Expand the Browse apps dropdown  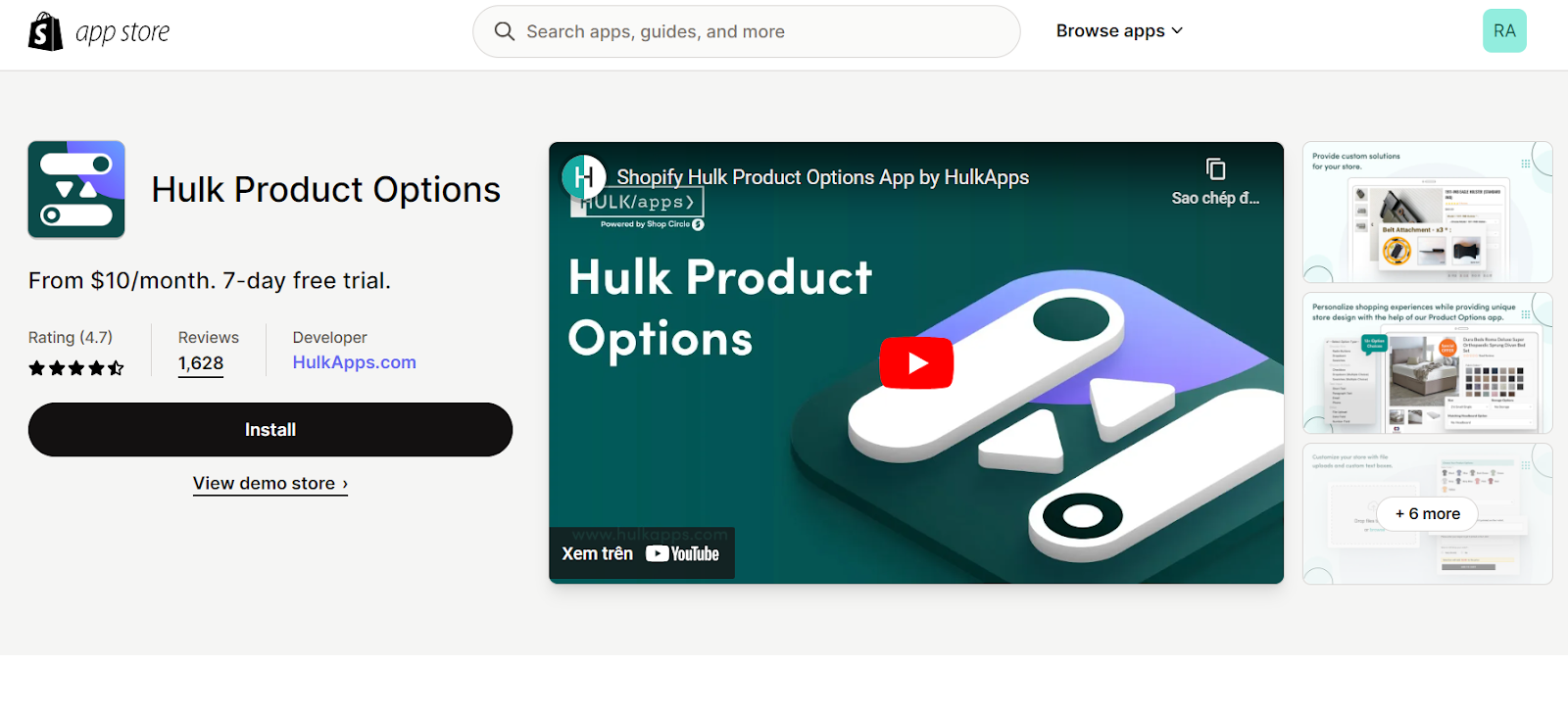coord(1119,31)
